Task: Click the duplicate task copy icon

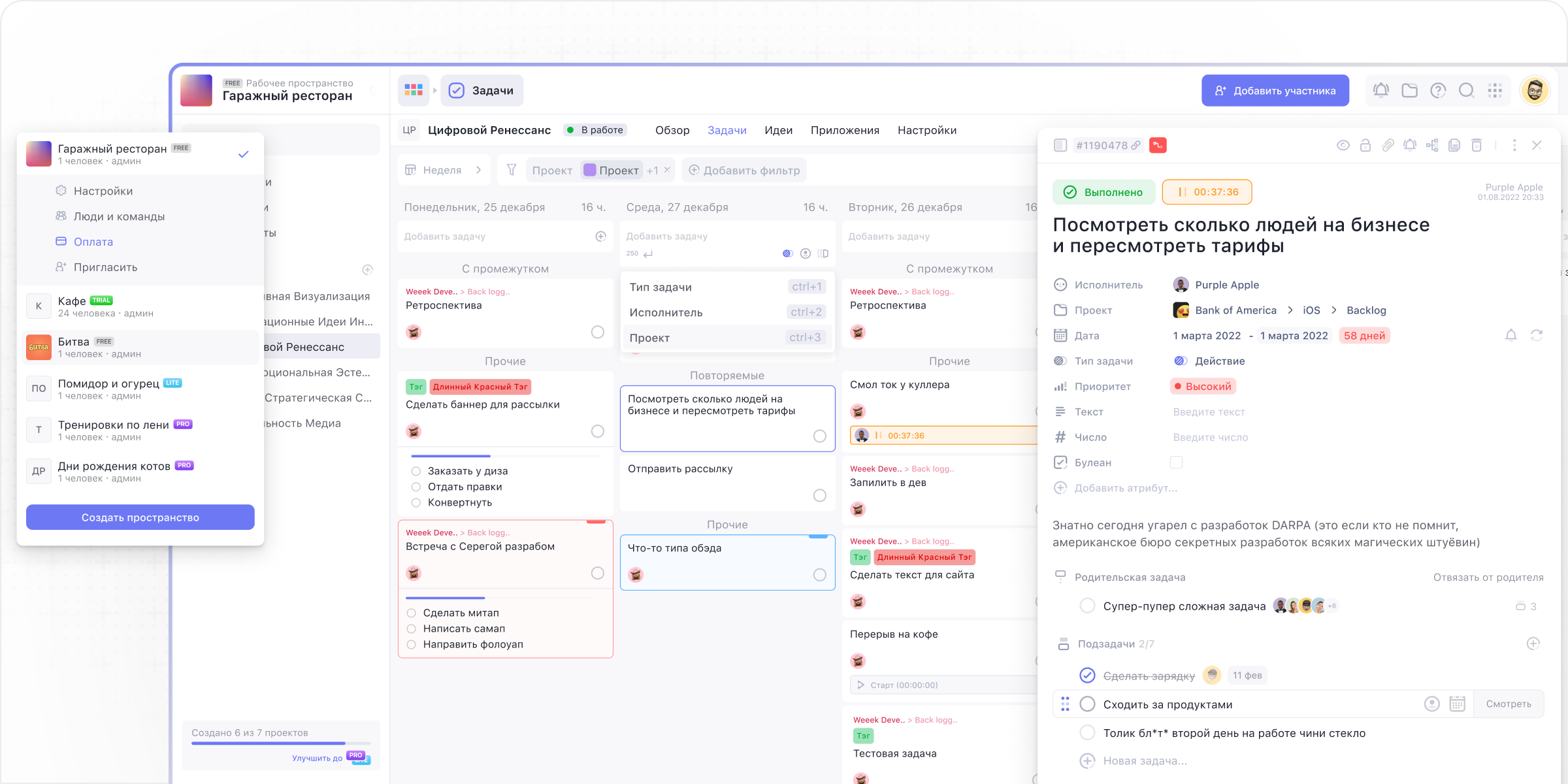Action: [1454, 146]
